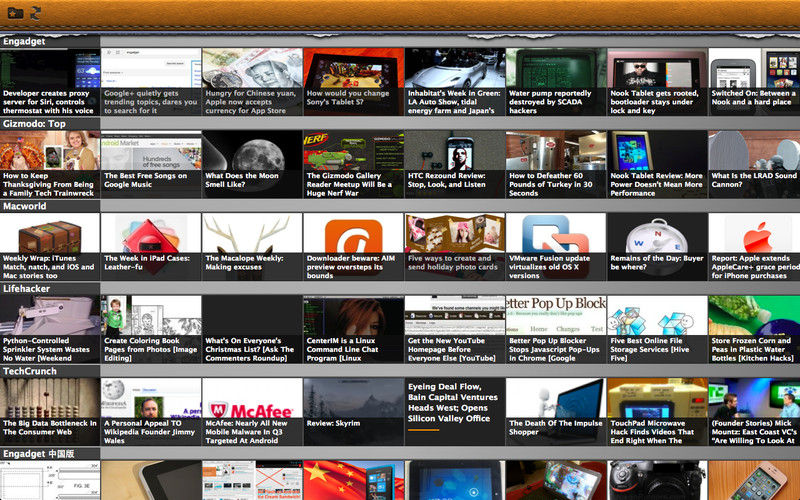Open (Founder Stories) Mick Mountz article
800x500 pixels.
pyautogui.click(x=754, y=412)
